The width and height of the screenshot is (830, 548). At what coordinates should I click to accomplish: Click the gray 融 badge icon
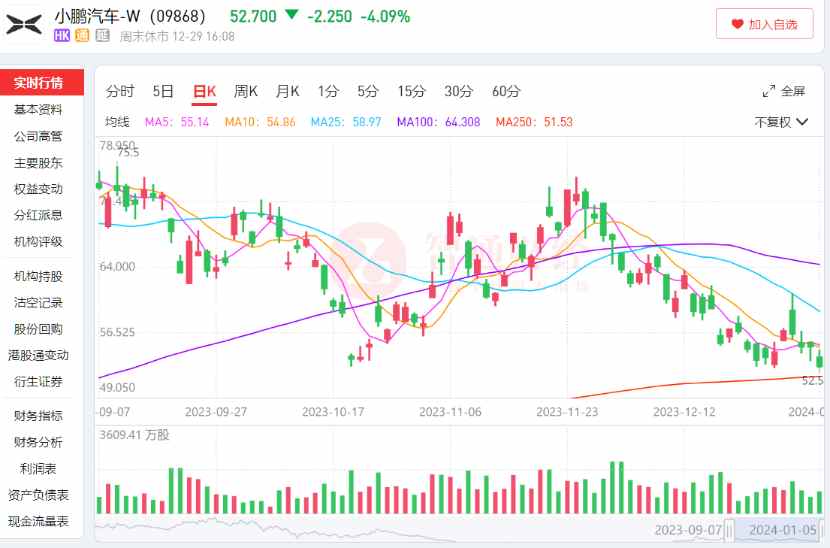(x=103, y=35)
